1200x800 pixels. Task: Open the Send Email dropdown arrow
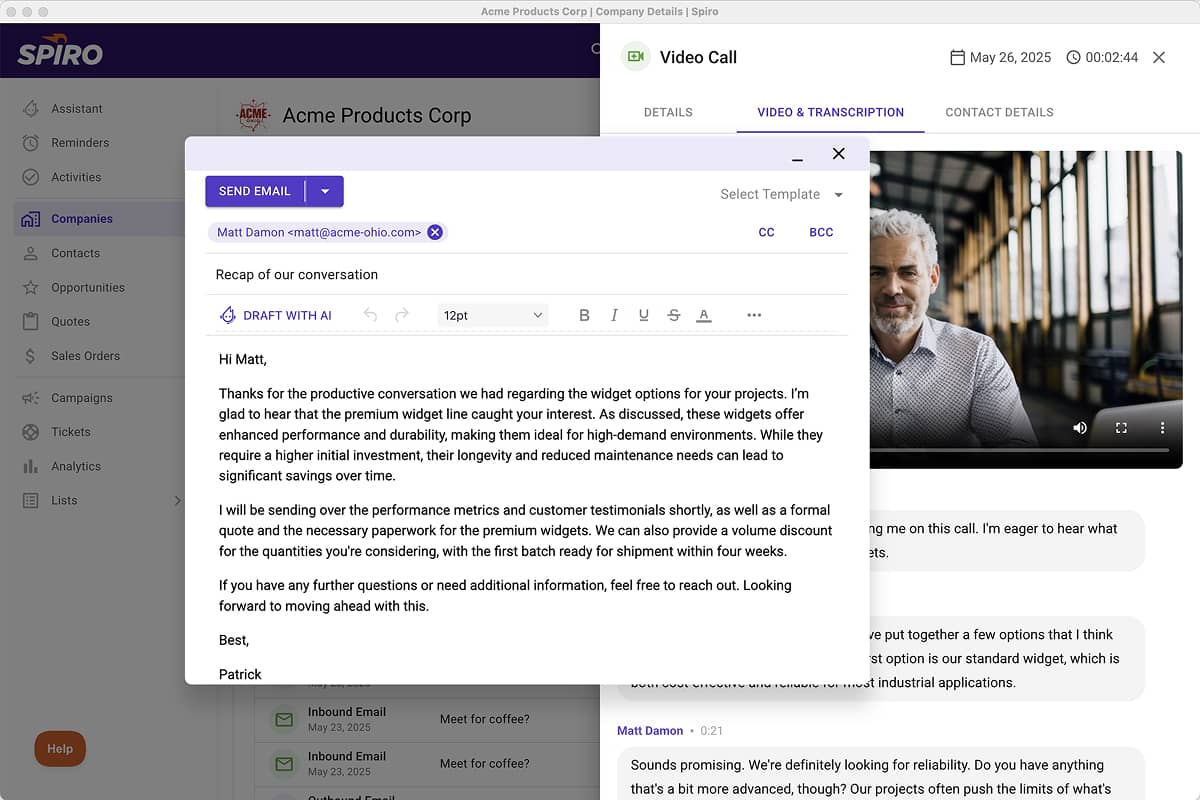(x=325, y=191)
